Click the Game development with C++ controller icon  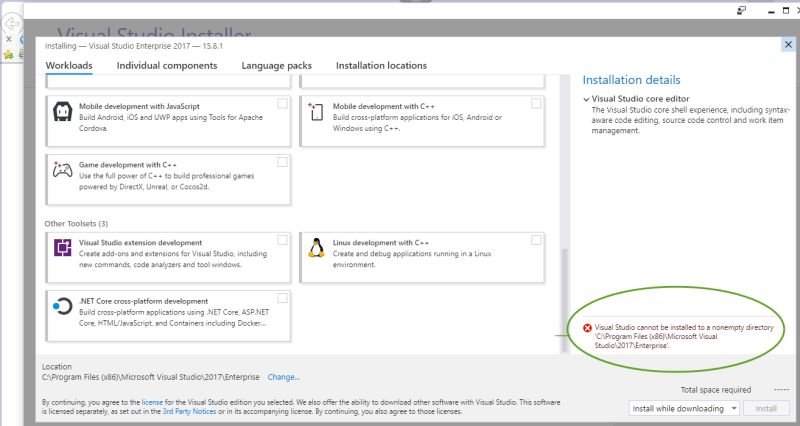click(63, 169)
